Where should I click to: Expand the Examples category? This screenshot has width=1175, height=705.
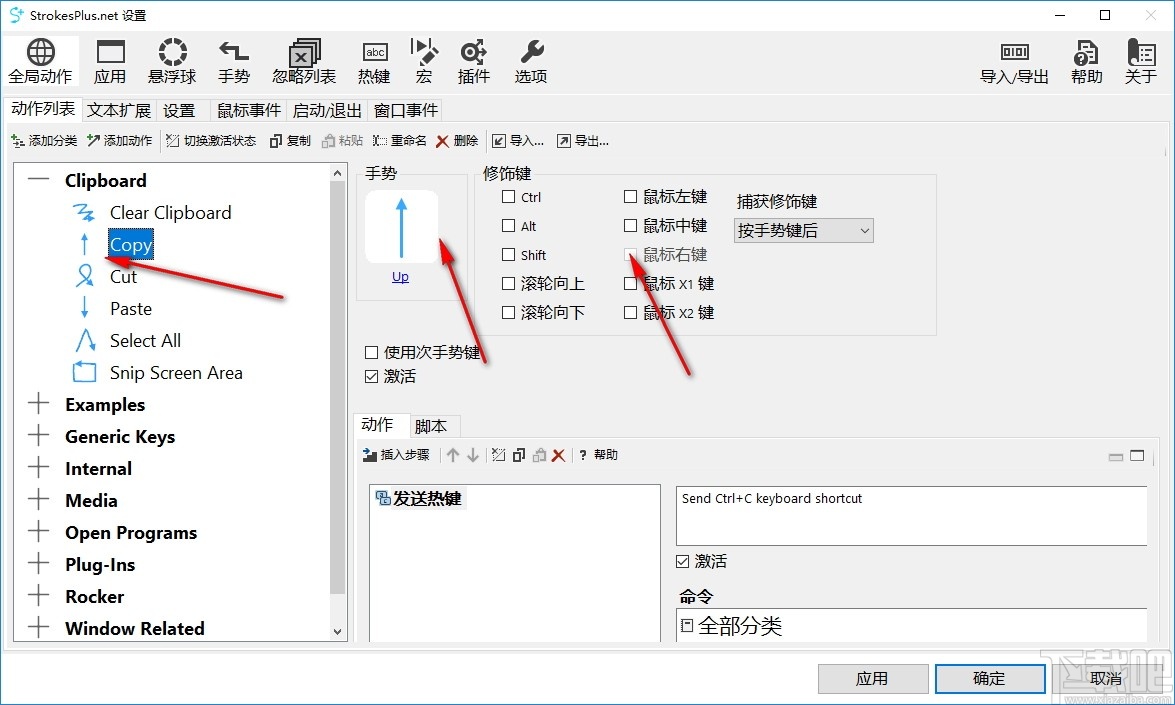[38, 404]
